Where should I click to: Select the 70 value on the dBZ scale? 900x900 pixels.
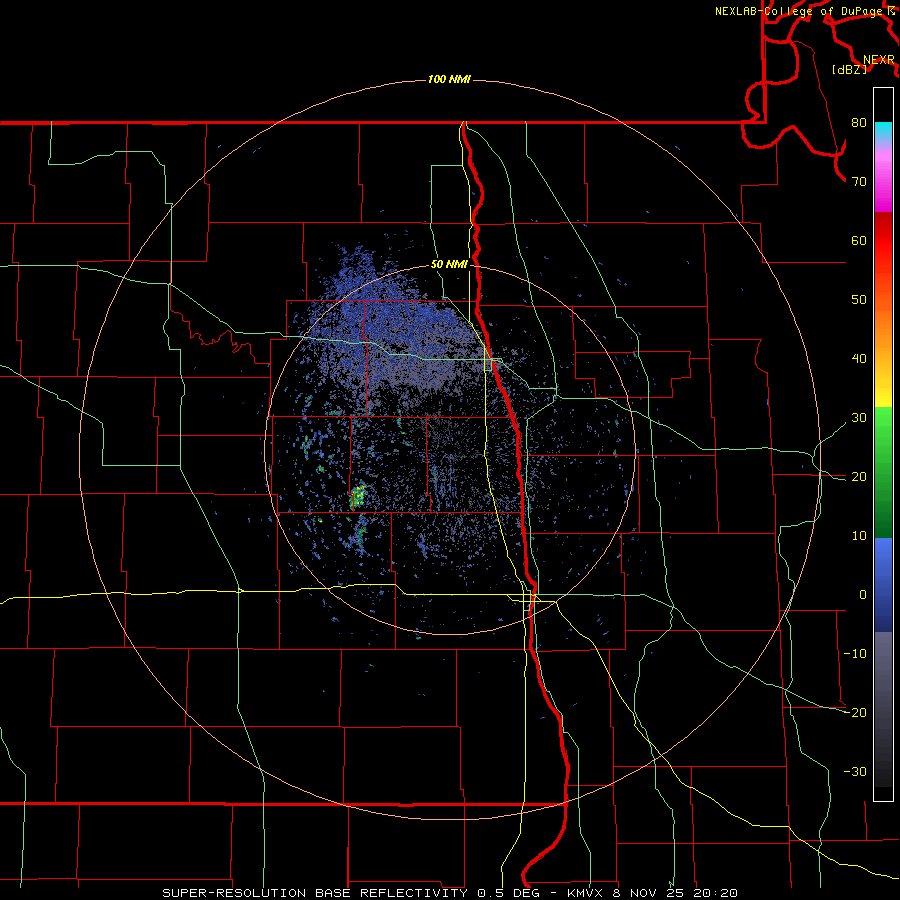point(859,181)
